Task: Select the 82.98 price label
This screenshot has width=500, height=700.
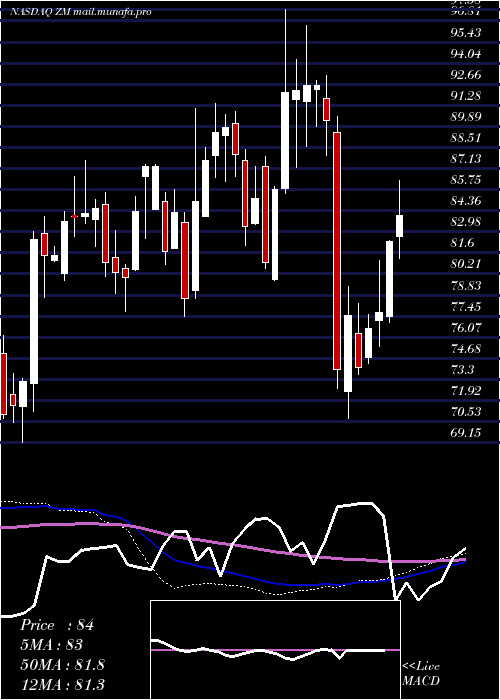Action: coord(467,221)
